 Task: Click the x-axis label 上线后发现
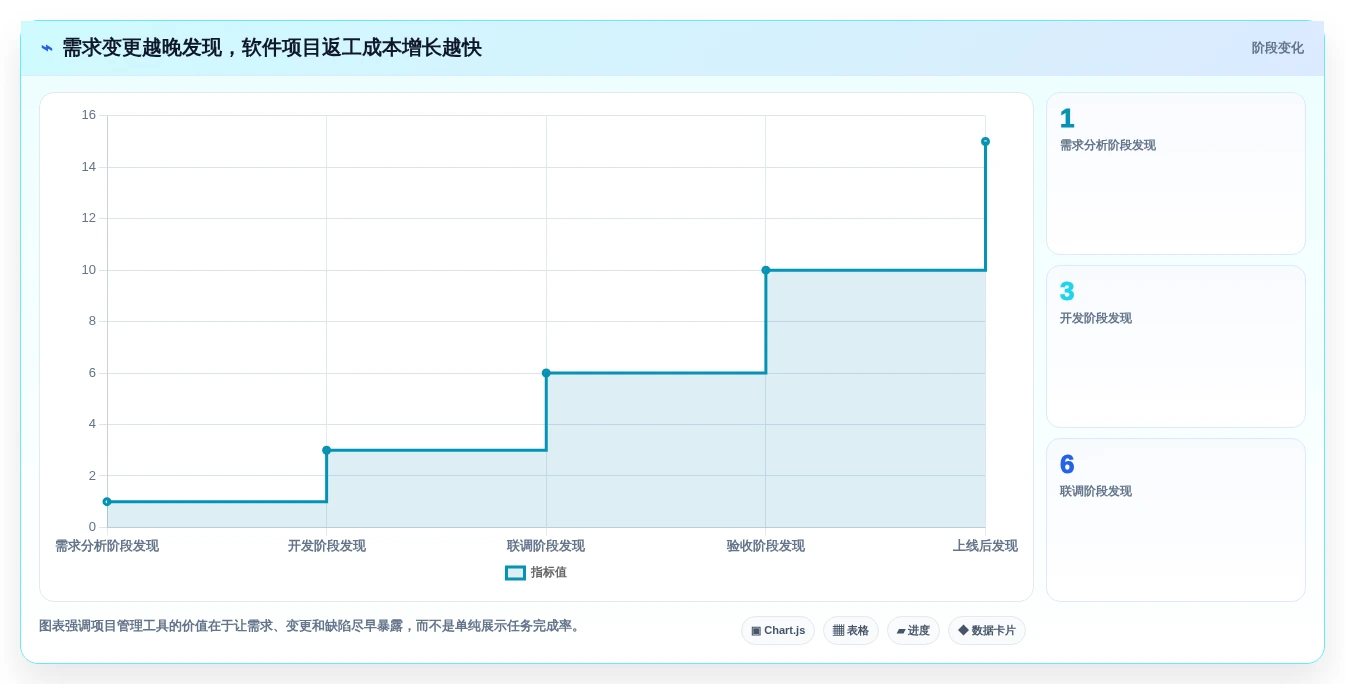(985, 546)
